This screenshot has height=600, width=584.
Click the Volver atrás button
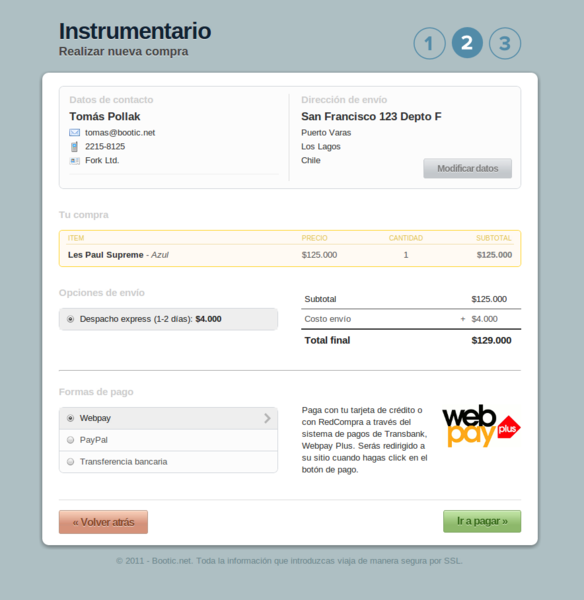(103, 522)
